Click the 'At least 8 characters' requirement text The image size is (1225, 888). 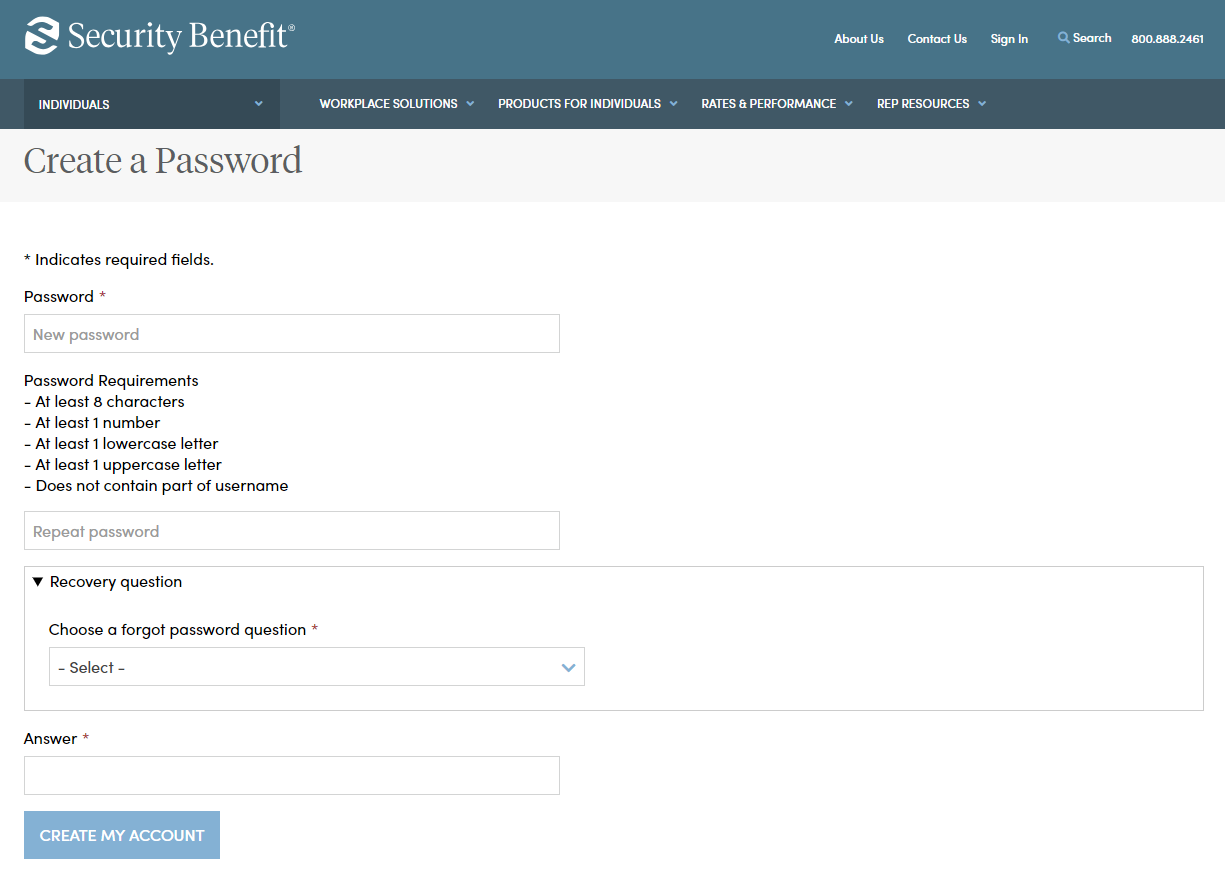(x=104, y=402)
